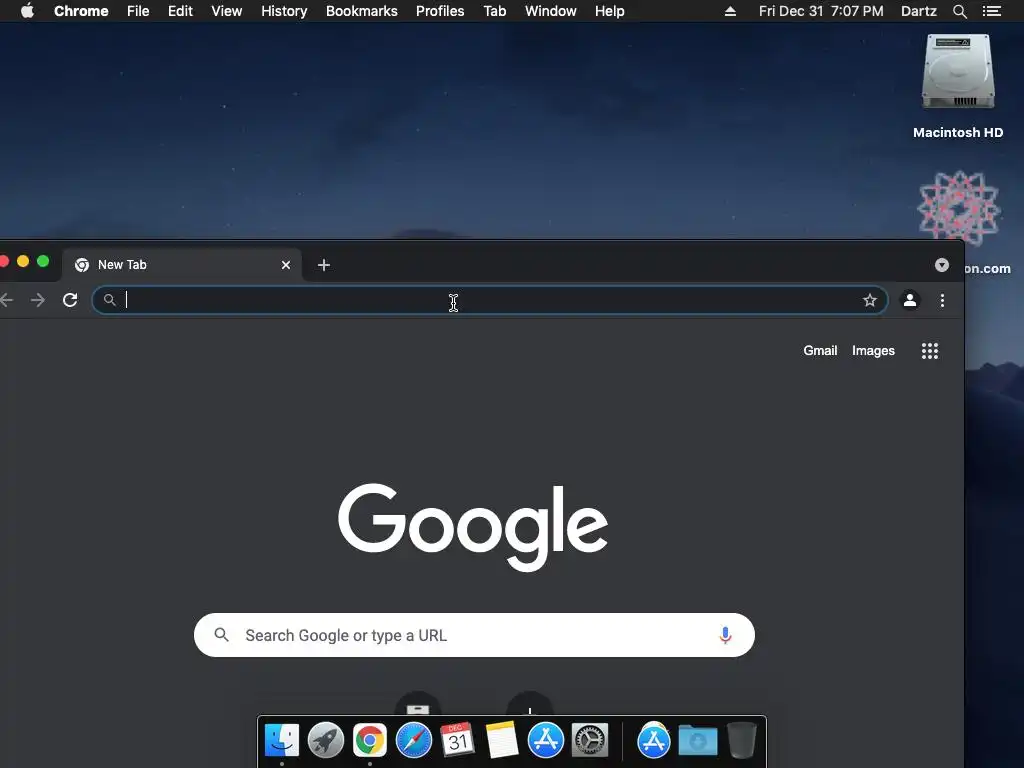This screenshot has height=768, width=1024.
Task: Open the App Store beside System Preferences in the Dock
Action: (x=545, y=740)
